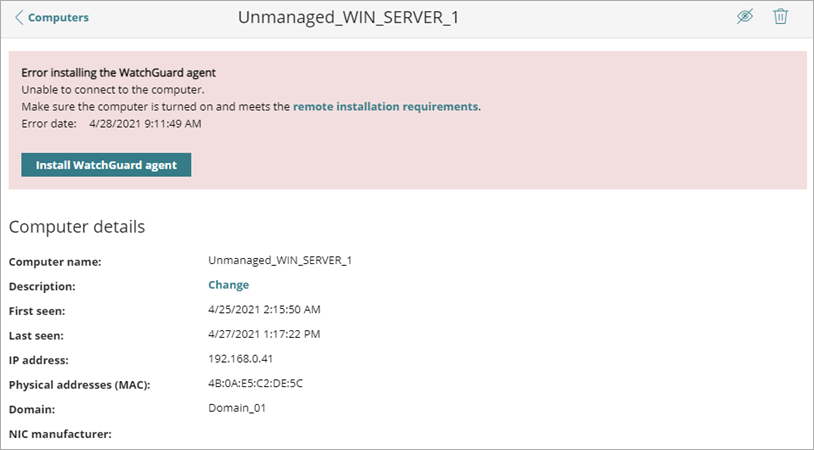Click the hide computer eye icon
Image resolution: width=814 pixels, height=450 pixels.
point(744,17)
